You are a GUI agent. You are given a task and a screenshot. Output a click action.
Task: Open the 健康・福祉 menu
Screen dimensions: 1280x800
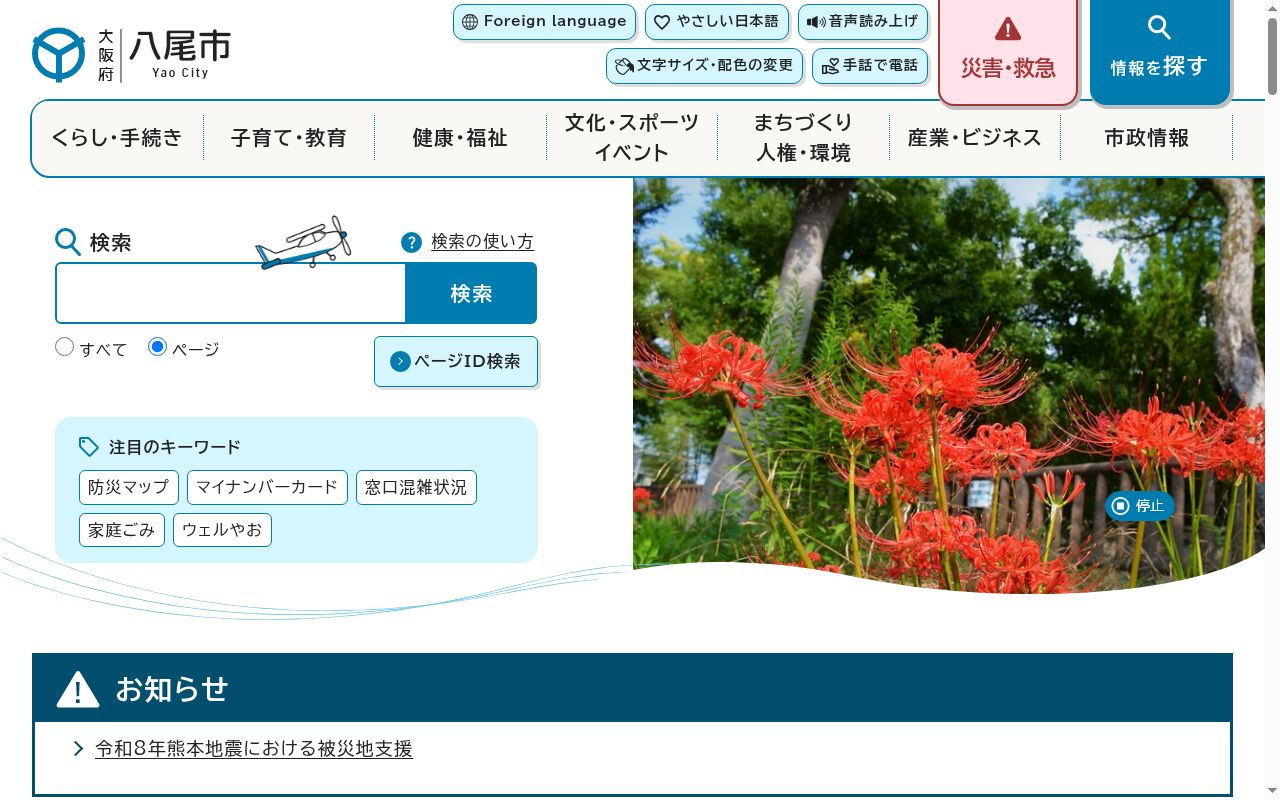460,138
